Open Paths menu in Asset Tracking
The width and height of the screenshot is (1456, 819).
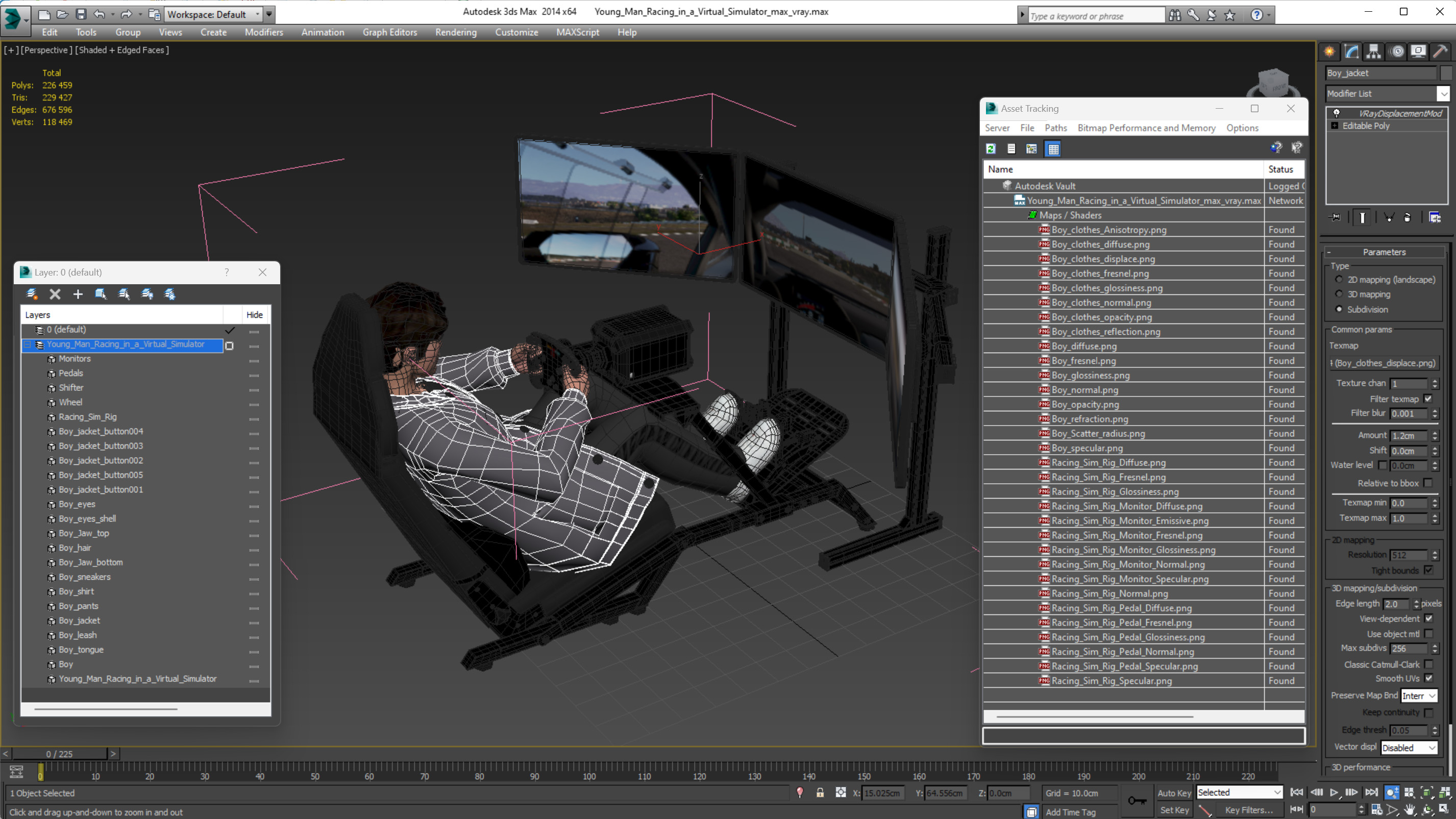point(1055,128)
